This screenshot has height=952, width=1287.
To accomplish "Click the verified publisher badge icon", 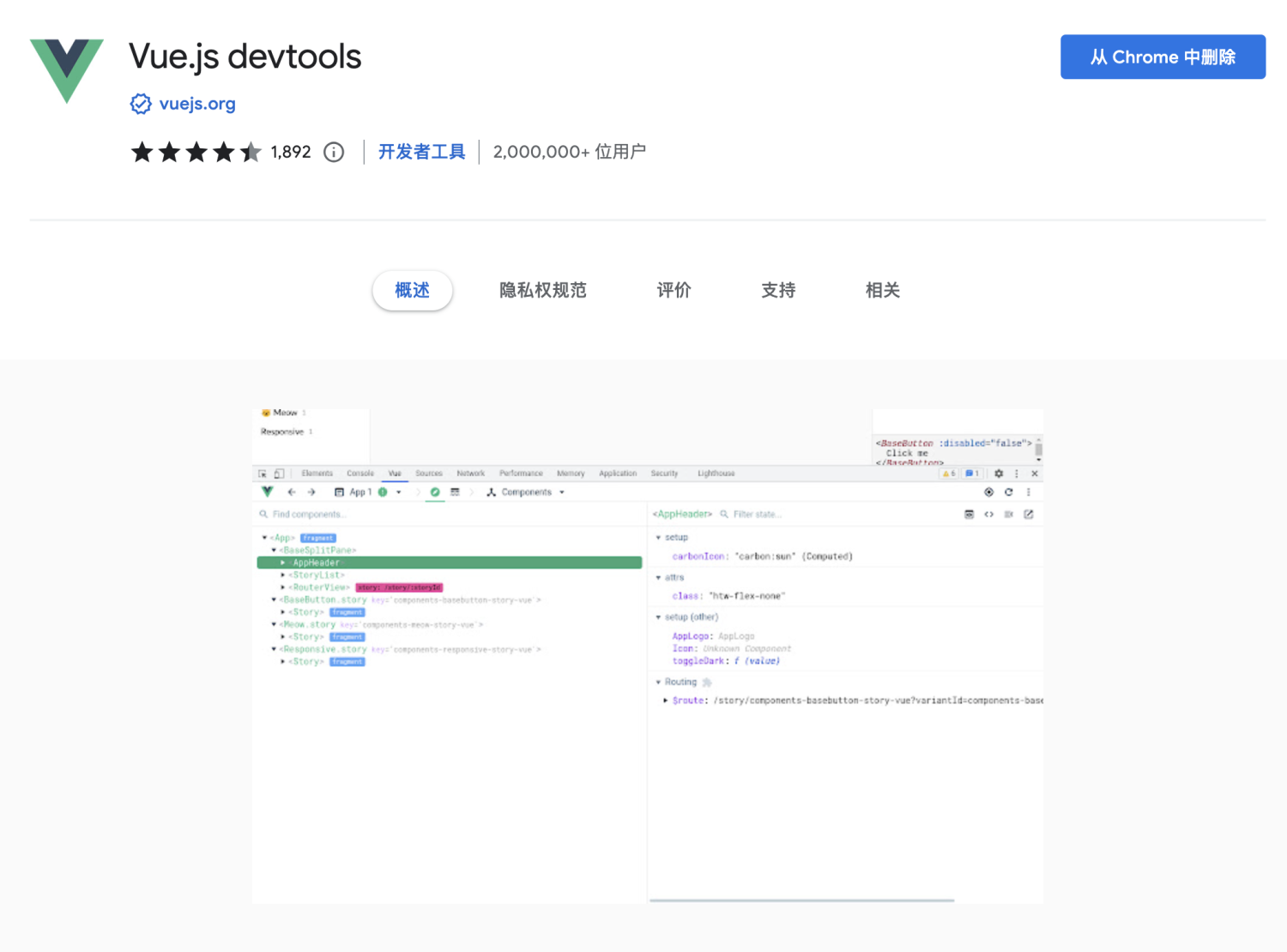I will click(x=141, y=104).
